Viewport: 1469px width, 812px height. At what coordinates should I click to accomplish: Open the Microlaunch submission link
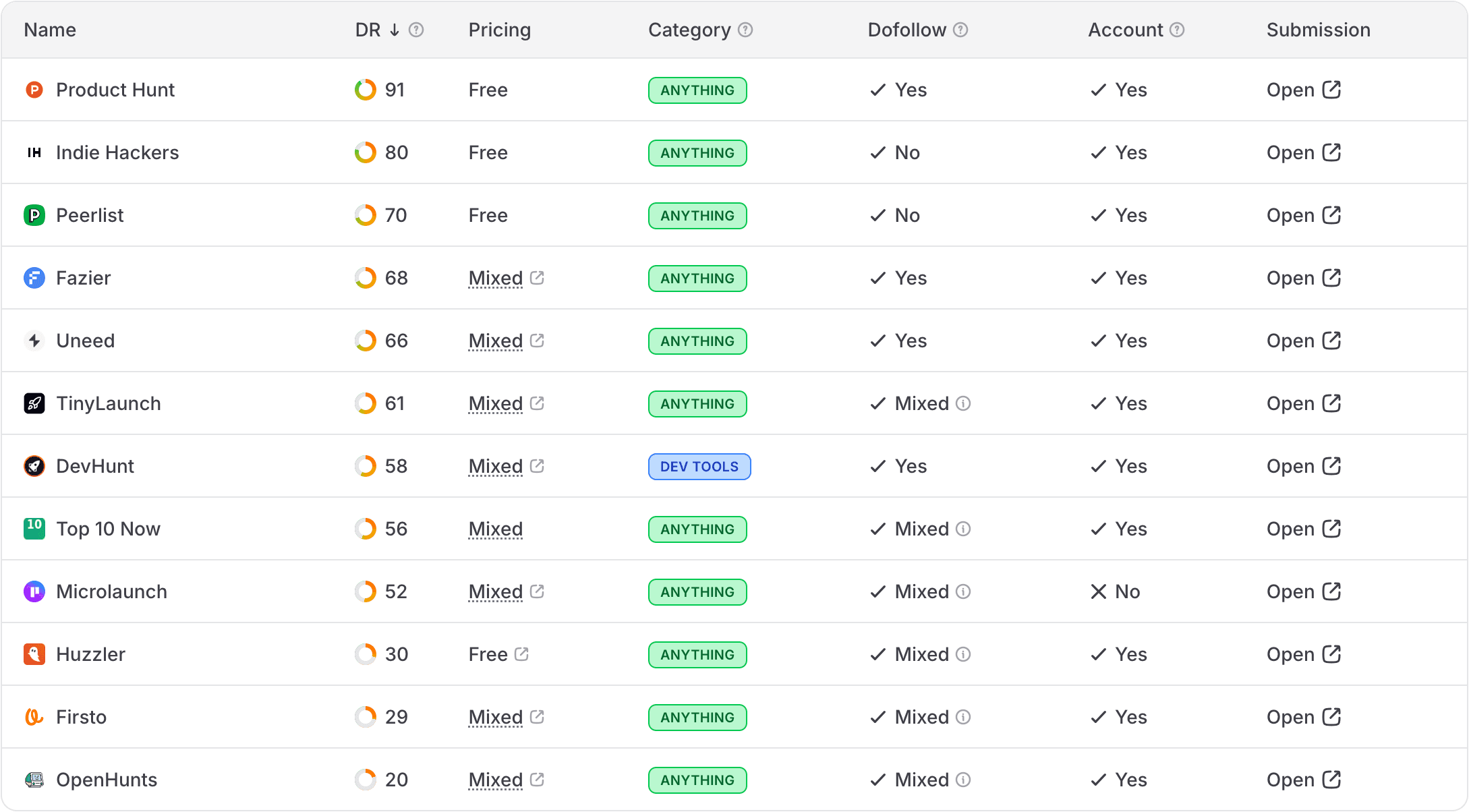click(x=1303, y=591)
